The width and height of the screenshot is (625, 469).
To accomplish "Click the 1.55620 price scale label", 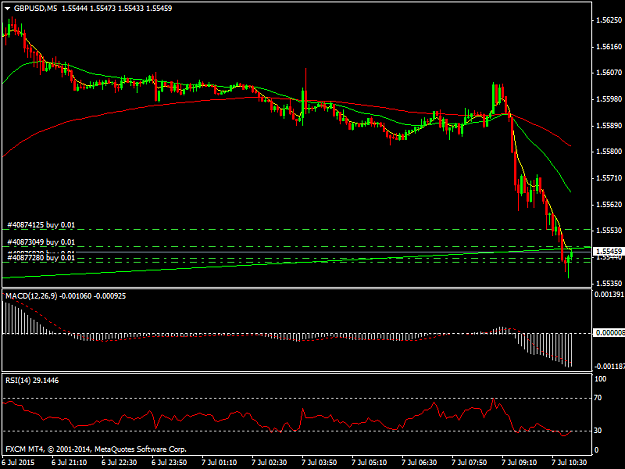I will (x=609, y=205).
